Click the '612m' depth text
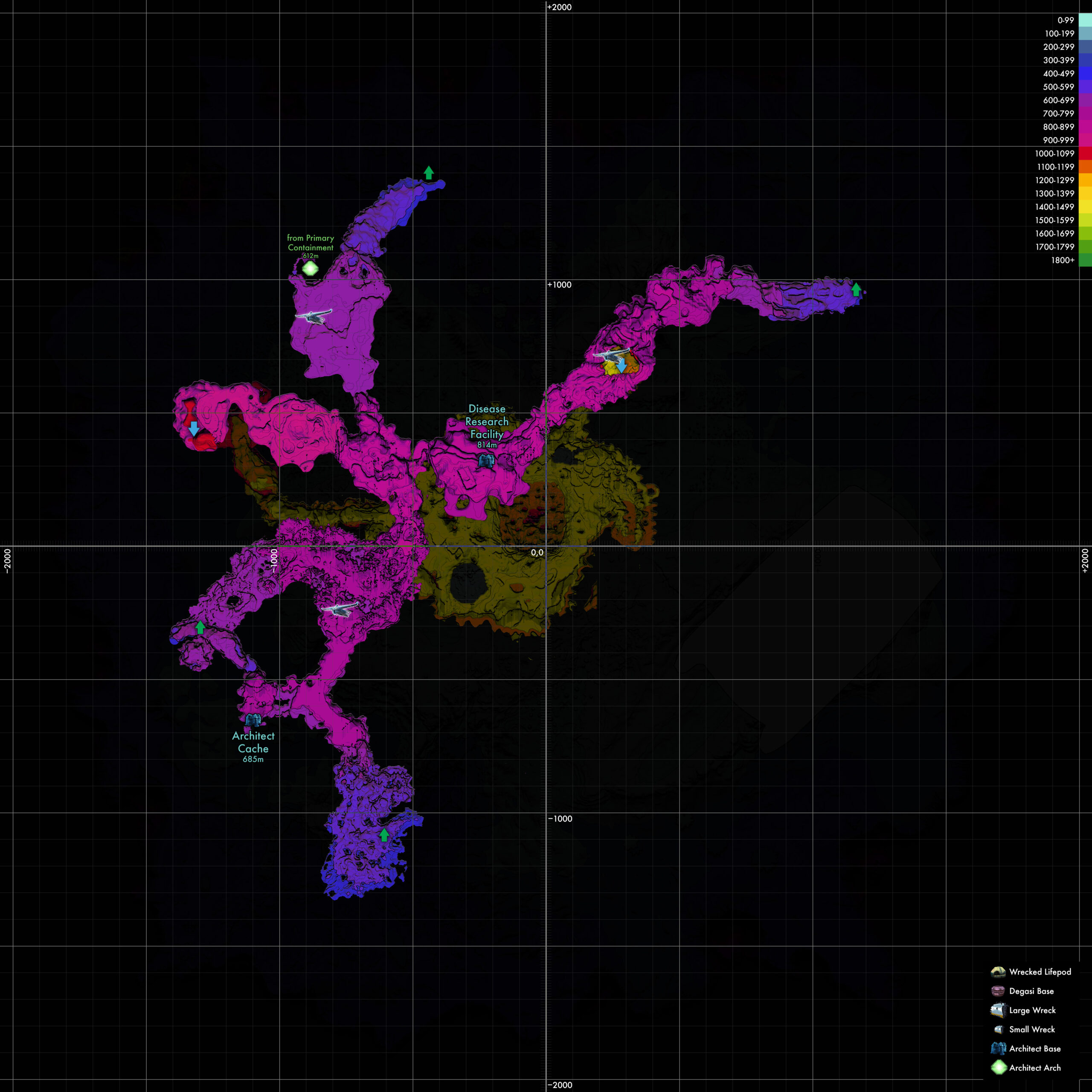1092x1092 pixels. (x=310, y=256)
